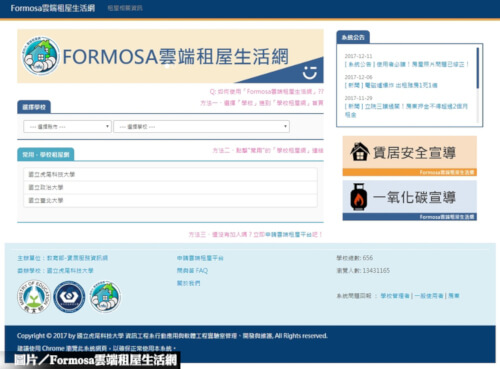Viewport: 500px width, 369px height.
Task: Click the 學校管理者 feedback link
Action: pos(395,296)
